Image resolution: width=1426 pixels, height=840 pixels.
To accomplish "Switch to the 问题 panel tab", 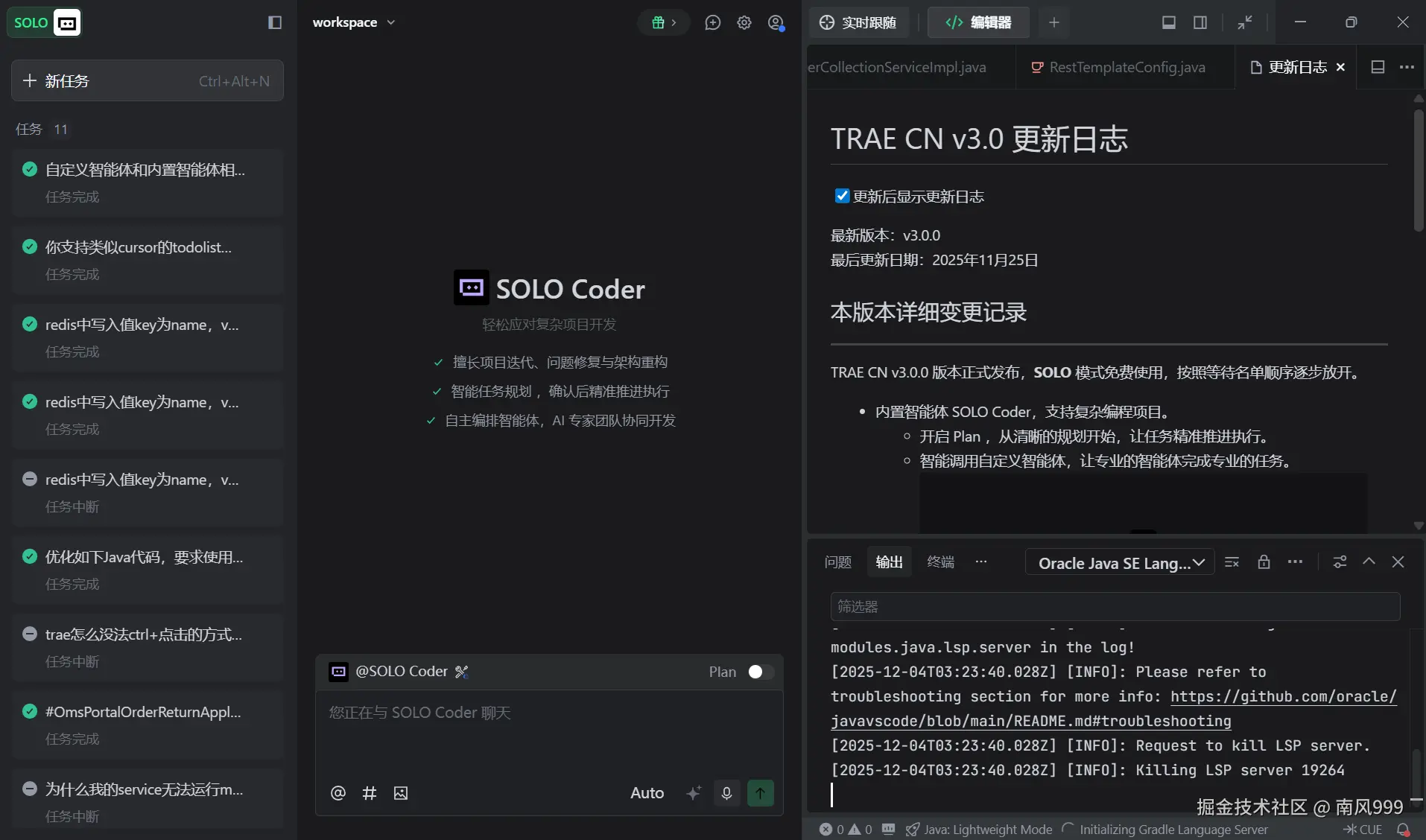I will 838,562.
